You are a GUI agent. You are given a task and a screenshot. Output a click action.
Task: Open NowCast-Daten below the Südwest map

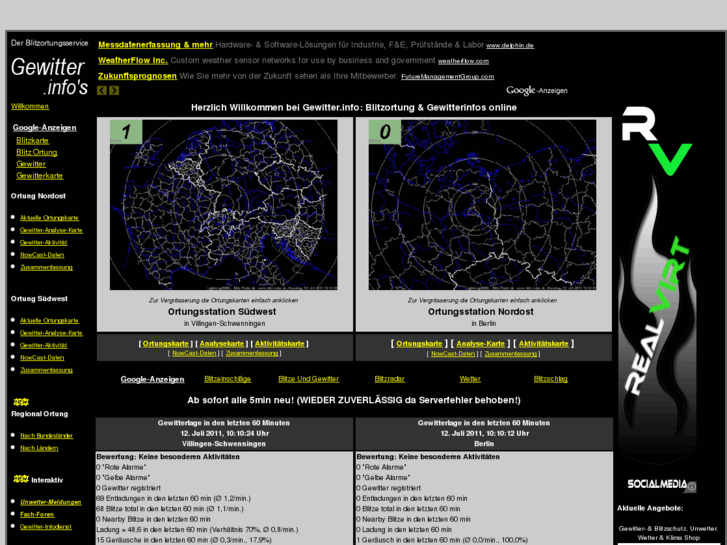point(194,353)
